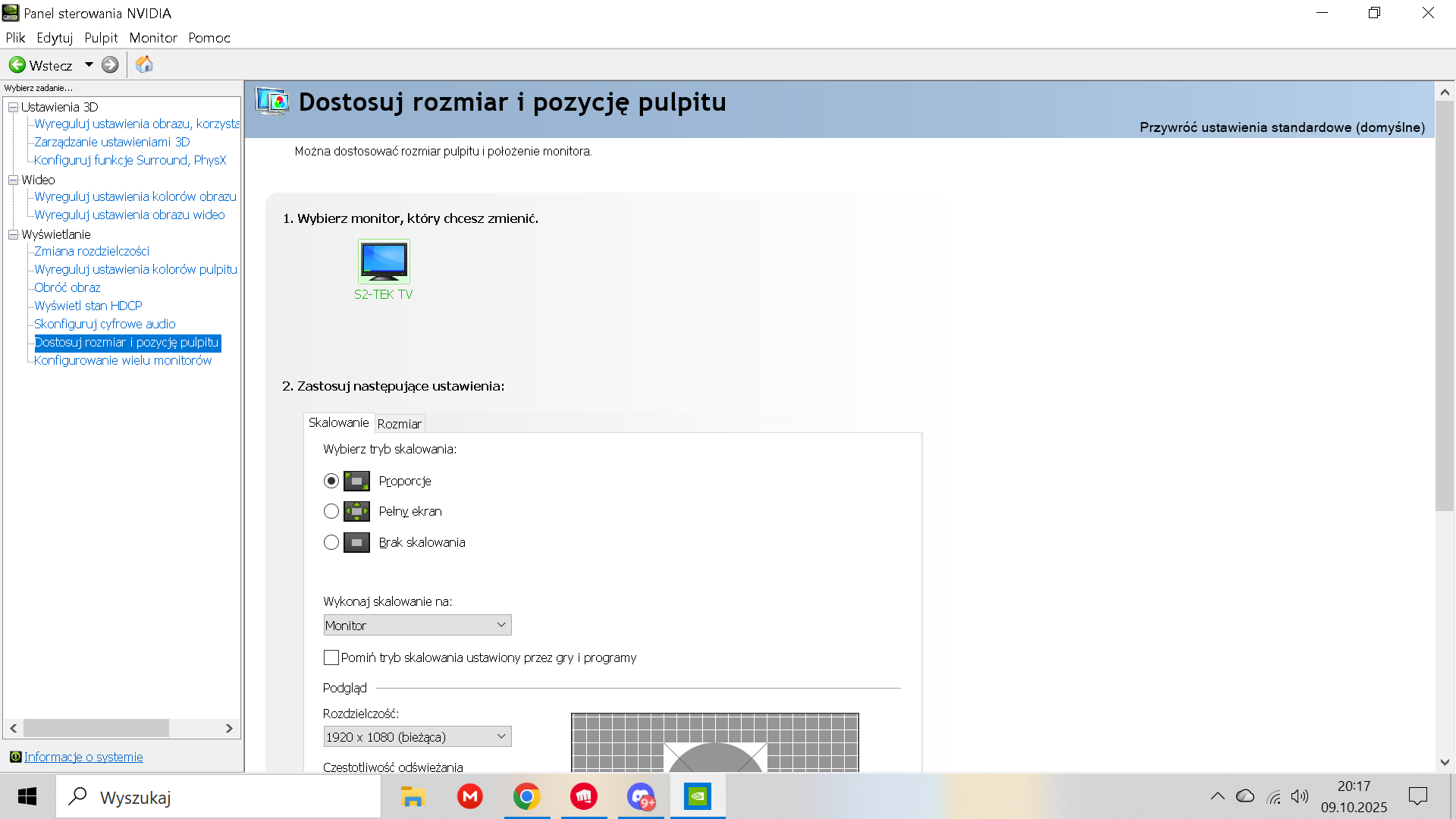Click the Brak skalowania icon

(x=356, y=543)
